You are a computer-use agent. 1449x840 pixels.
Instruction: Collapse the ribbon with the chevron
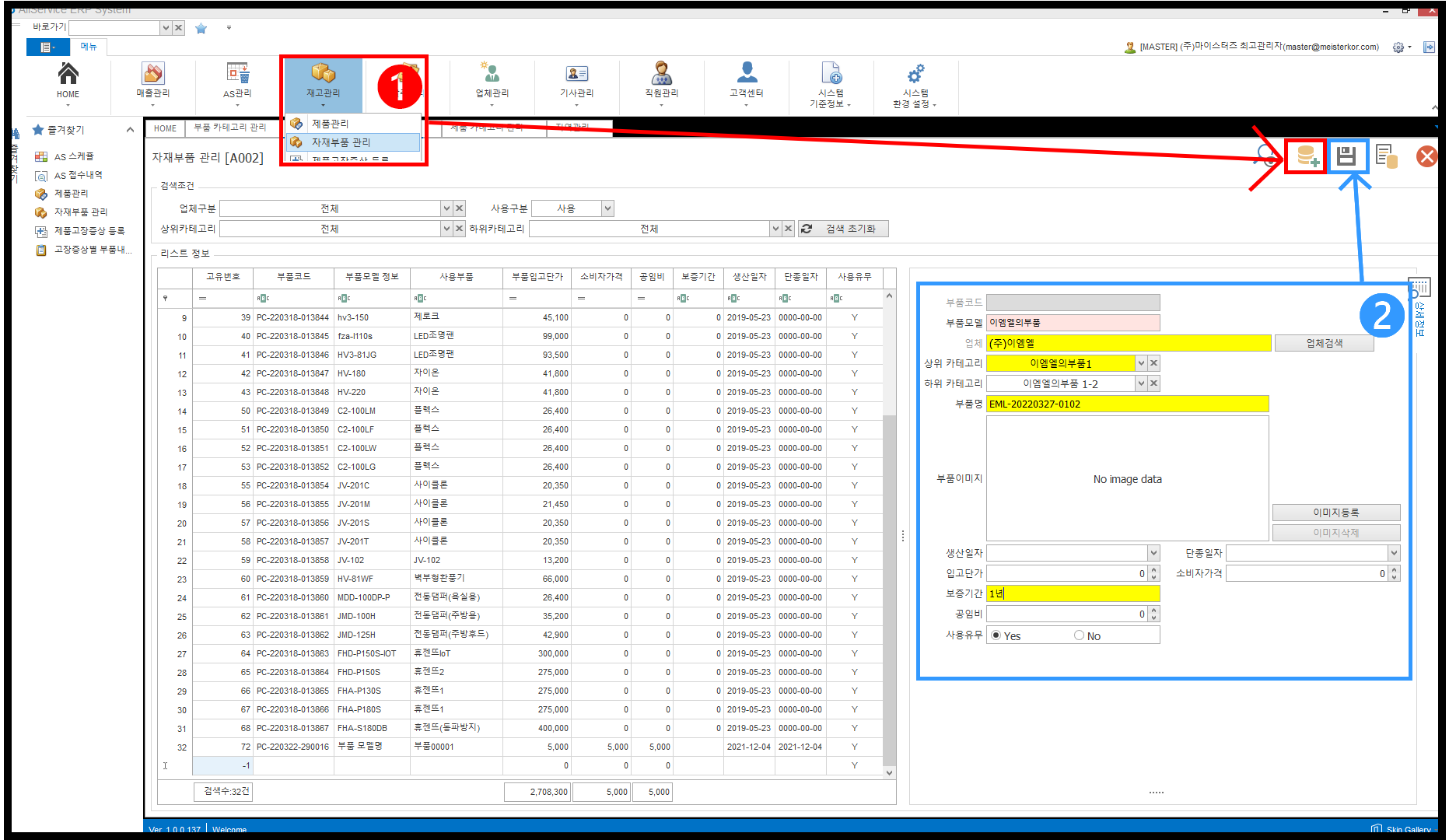[1435, 108]
